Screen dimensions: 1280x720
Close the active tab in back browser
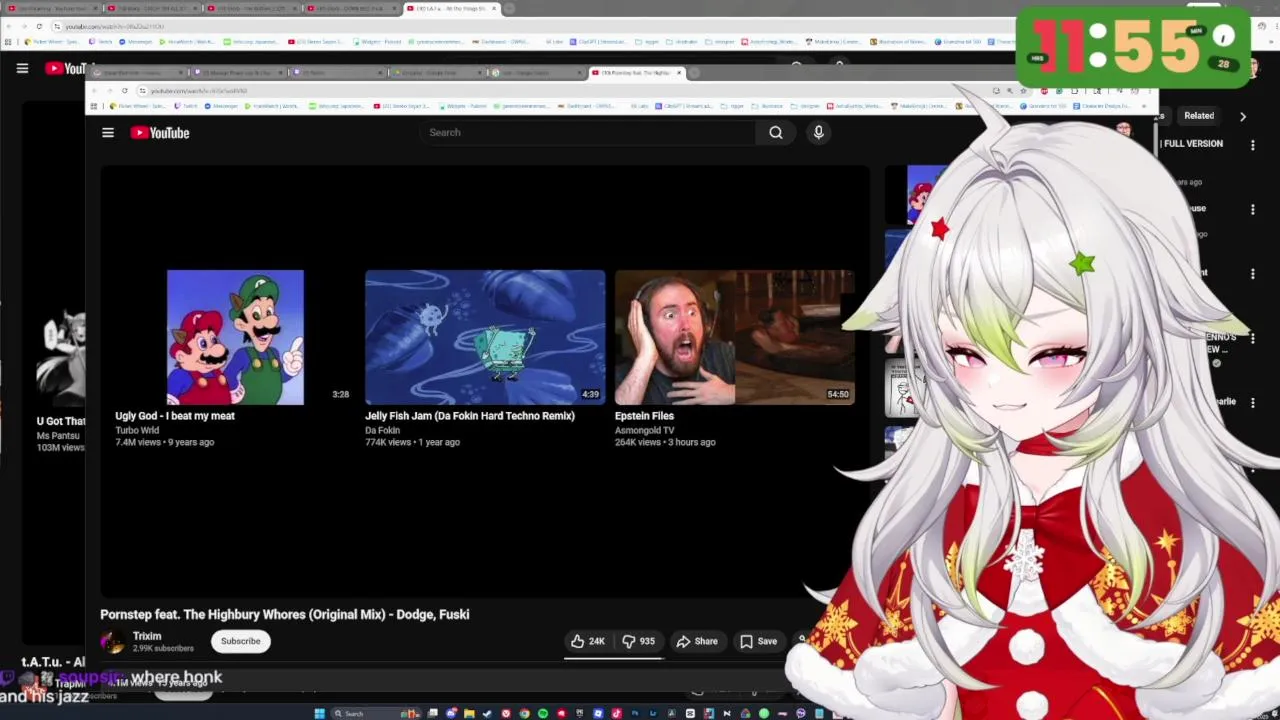pos(494,8)
